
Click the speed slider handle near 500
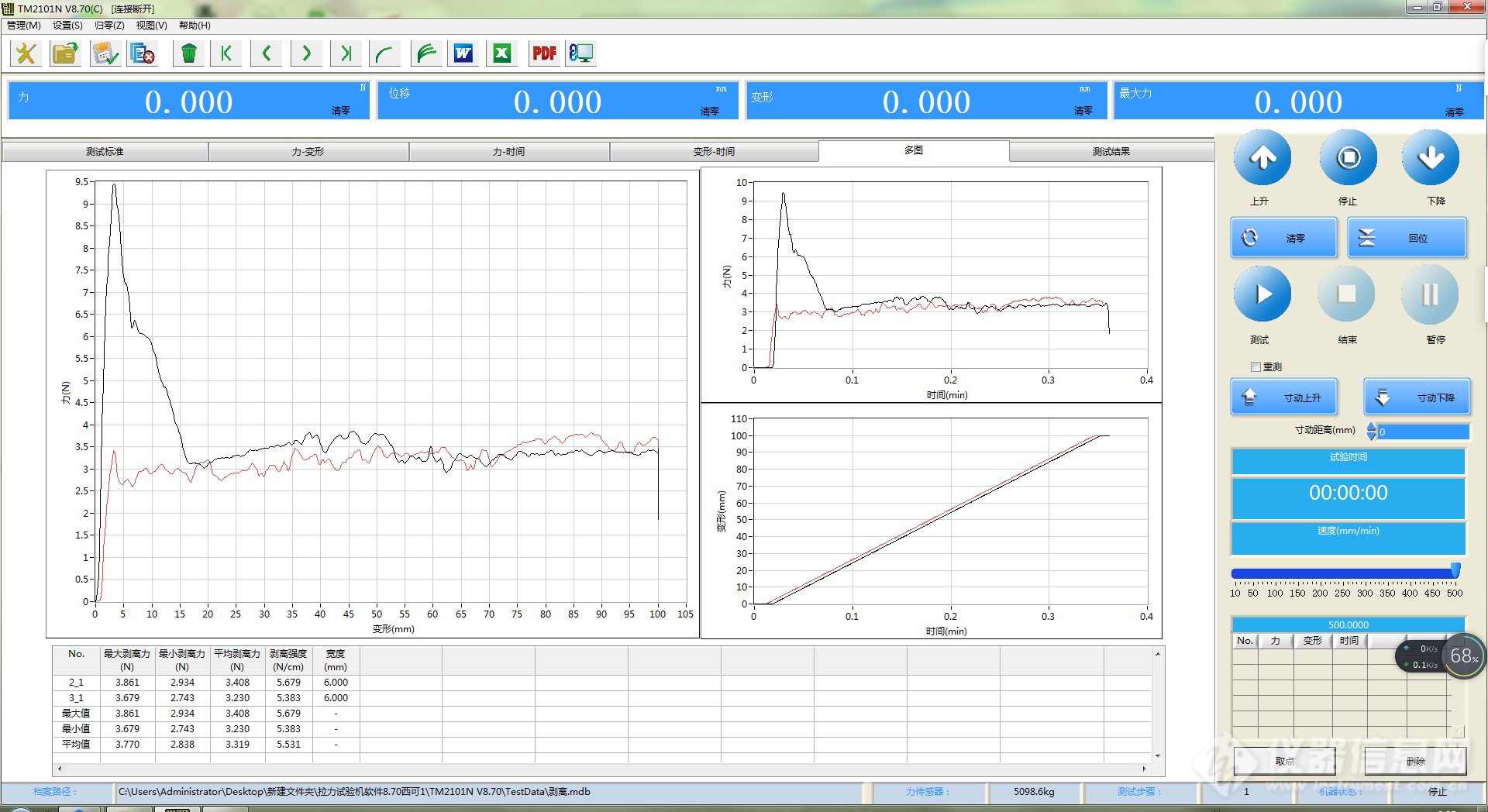(x=1455, y=571)
